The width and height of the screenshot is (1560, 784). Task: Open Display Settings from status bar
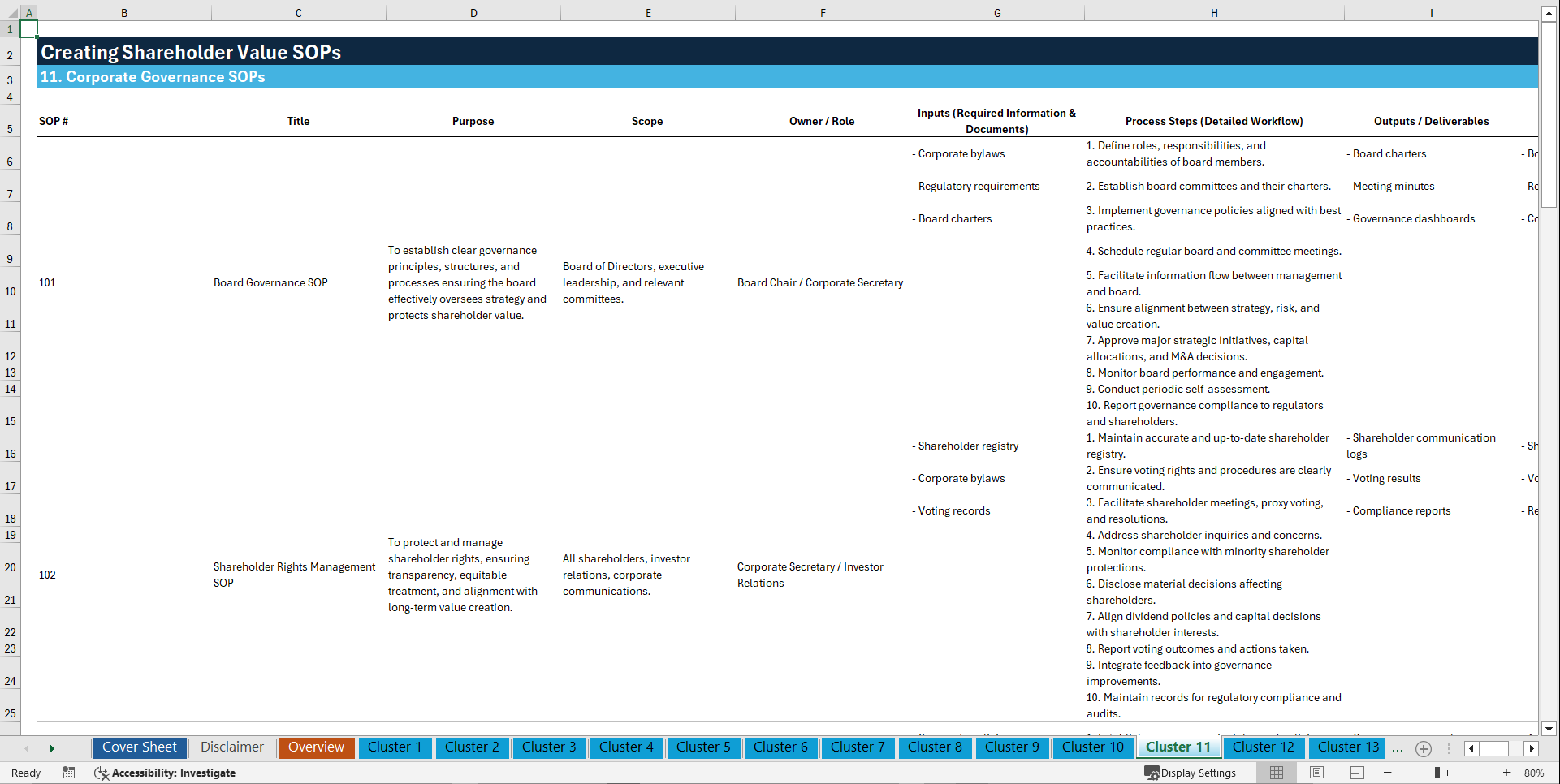(1191, 773)
